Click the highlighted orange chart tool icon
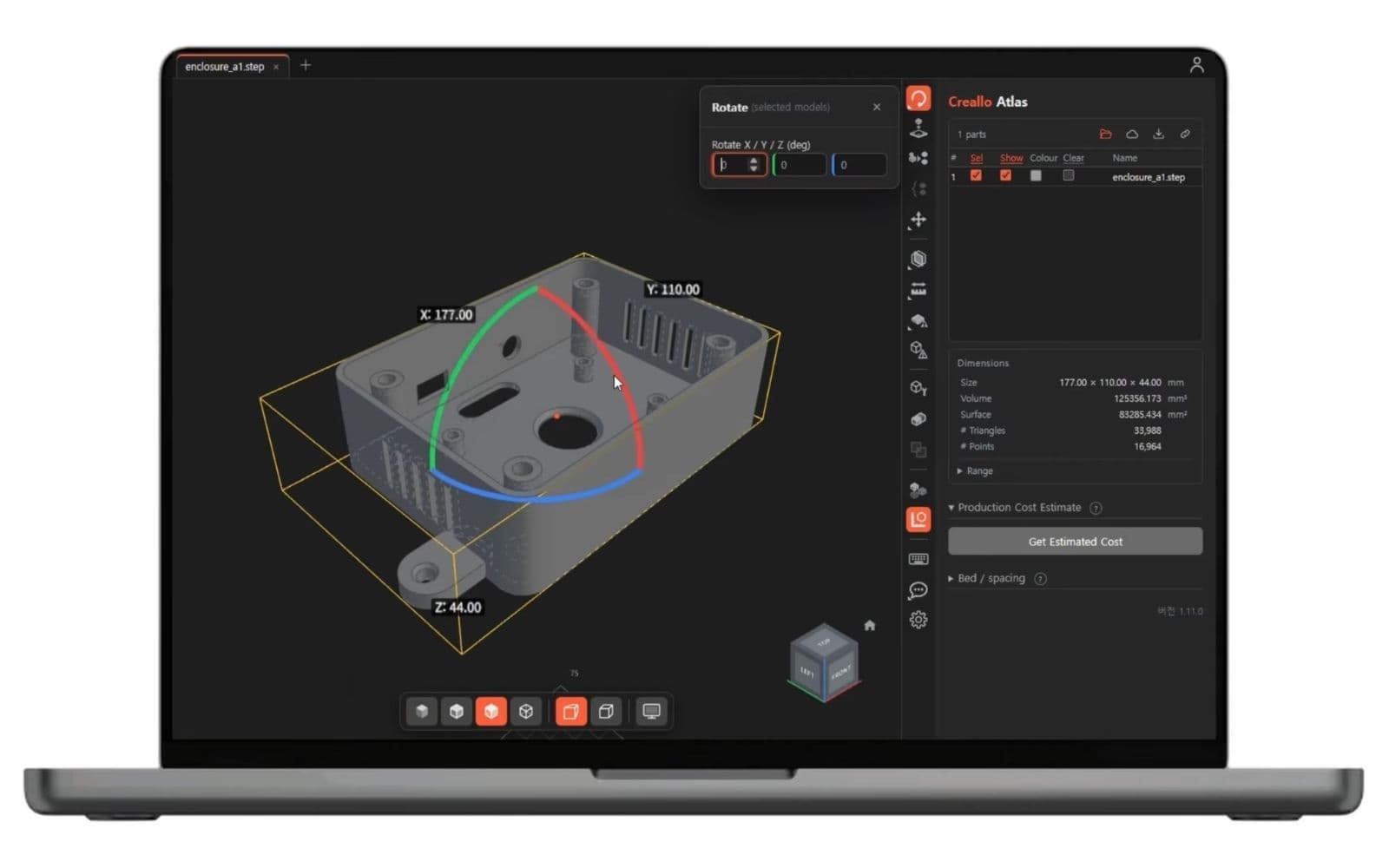The image size is (1389, 868). point(918,519)
